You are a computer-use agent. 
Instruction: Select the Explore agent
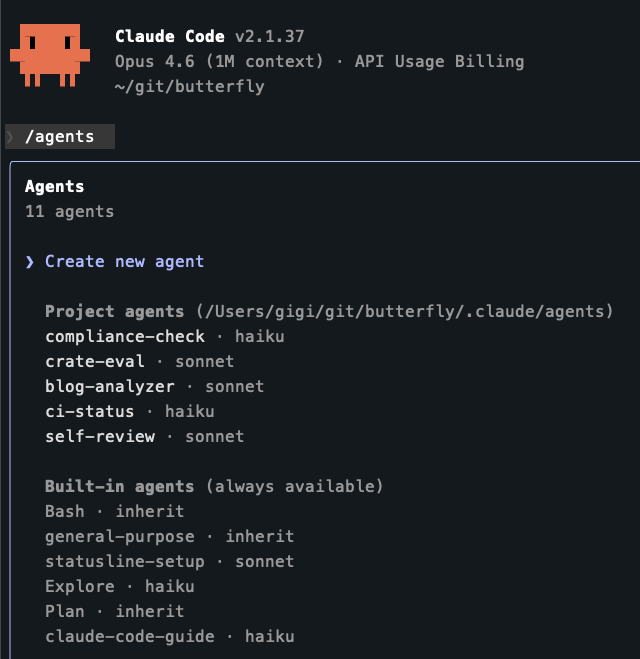pyautogui.click(x=80, y=587)
